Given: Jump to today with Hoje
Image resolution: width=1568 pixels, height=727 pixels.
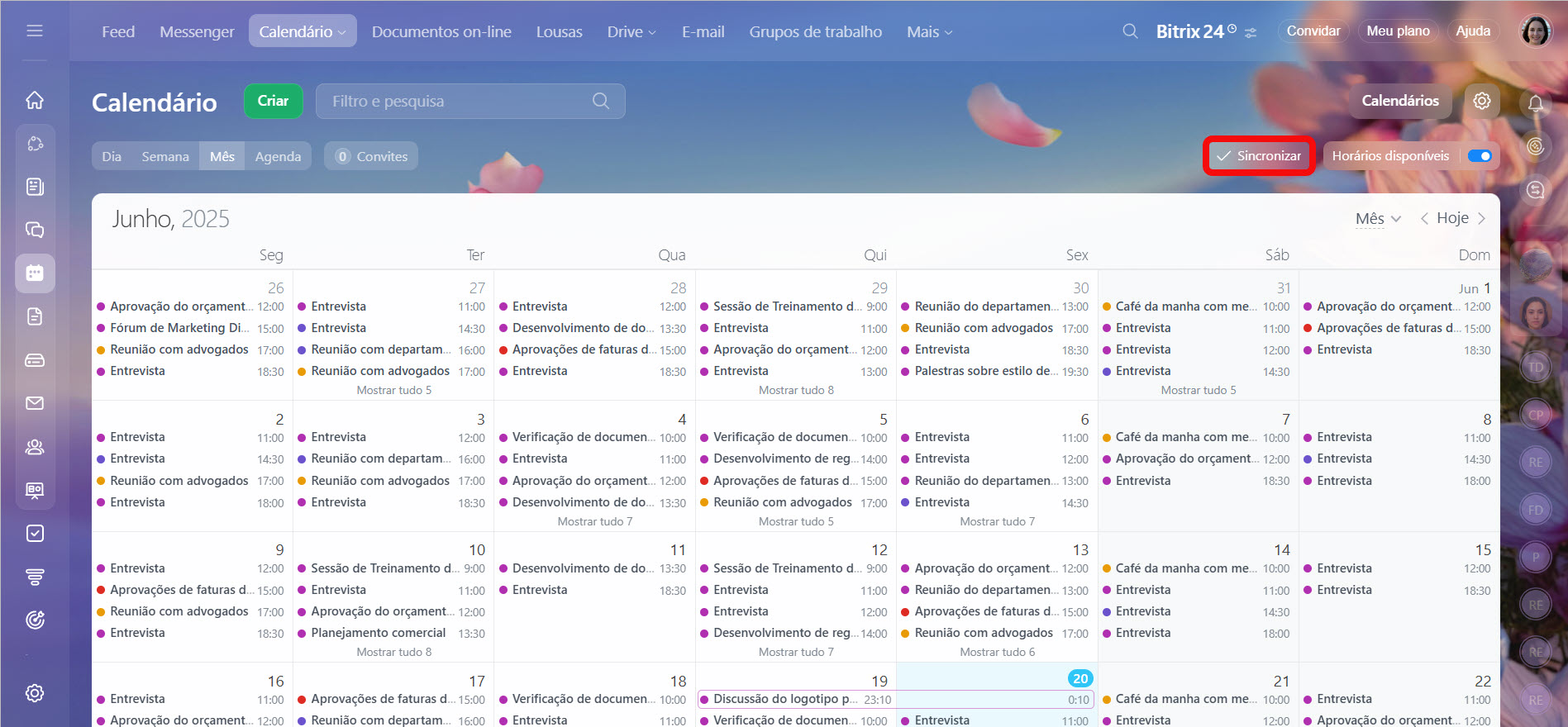Looking at the screenshot, I should tap(1452, 218).
